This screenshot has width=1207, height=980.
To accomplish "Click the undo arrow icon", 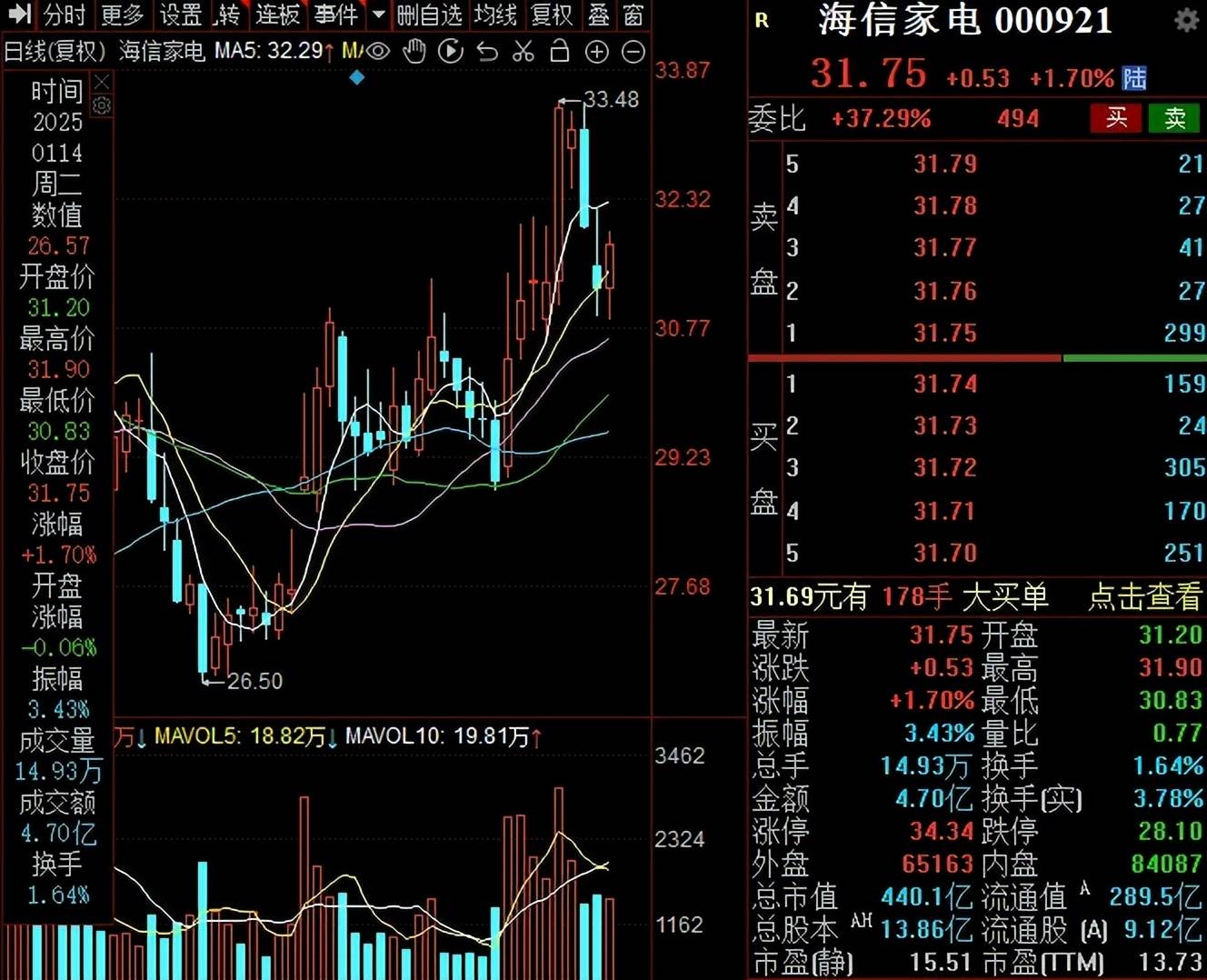I will [x=487, y=52].
